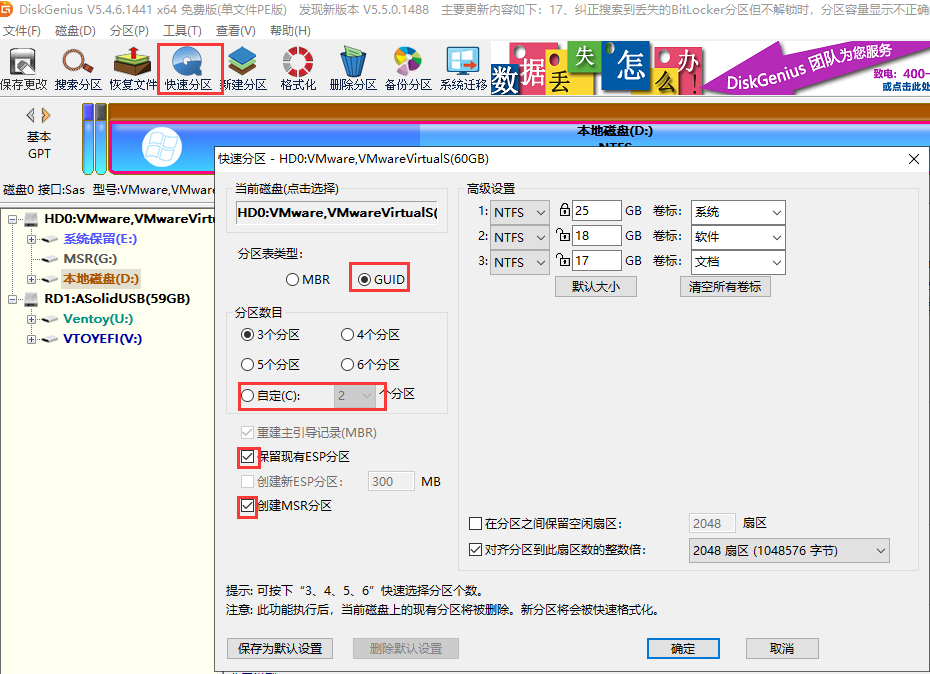Click the 格式化 format icon
Screen dimensions: 930x674
click(x=298, y=69)
